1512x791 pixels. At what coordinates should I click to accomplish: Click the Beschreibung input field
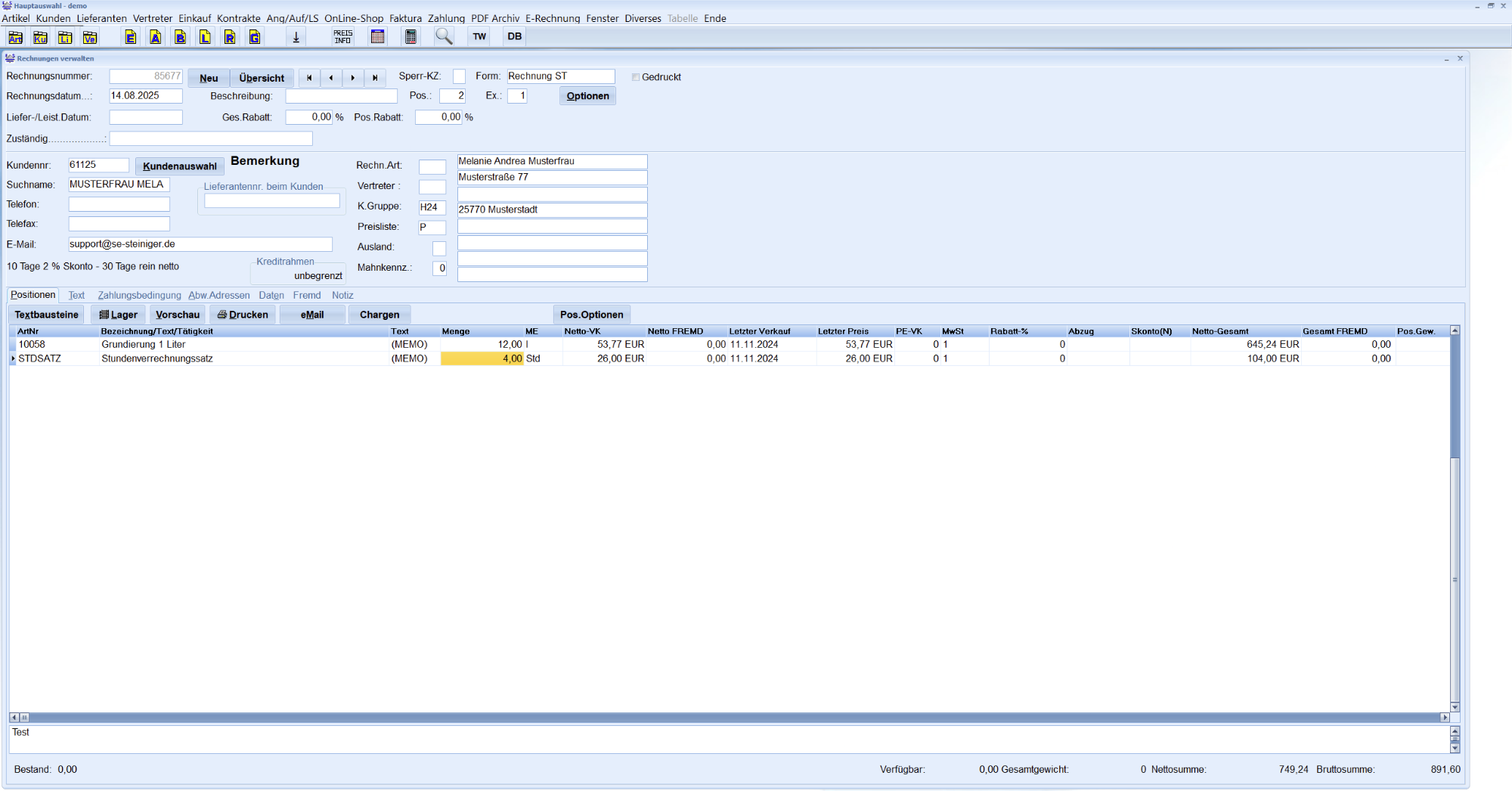pos(341,96)
